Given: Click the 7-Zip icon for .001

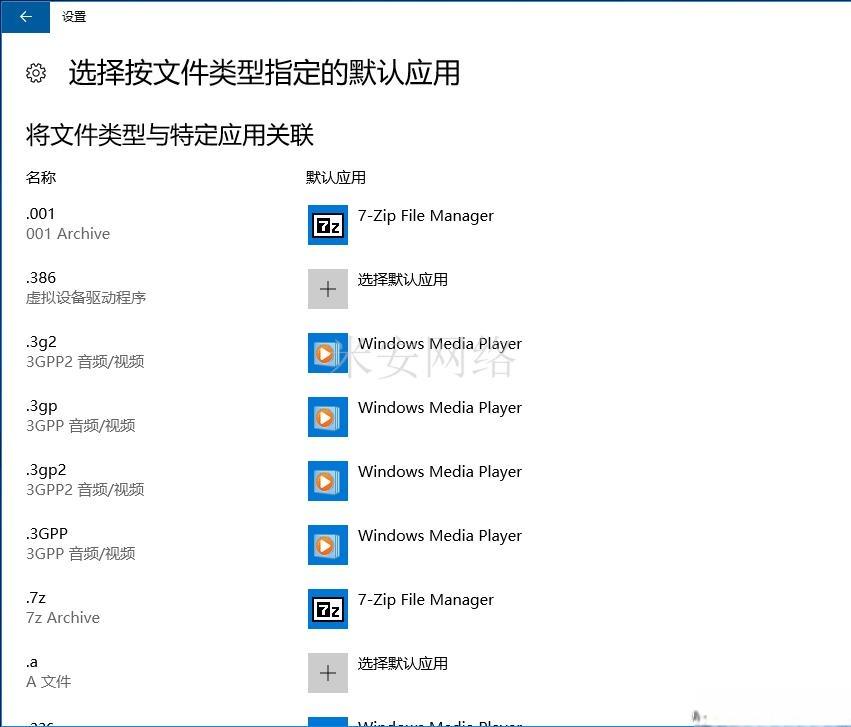Looking at the screenshot, I should click(328, 225).
